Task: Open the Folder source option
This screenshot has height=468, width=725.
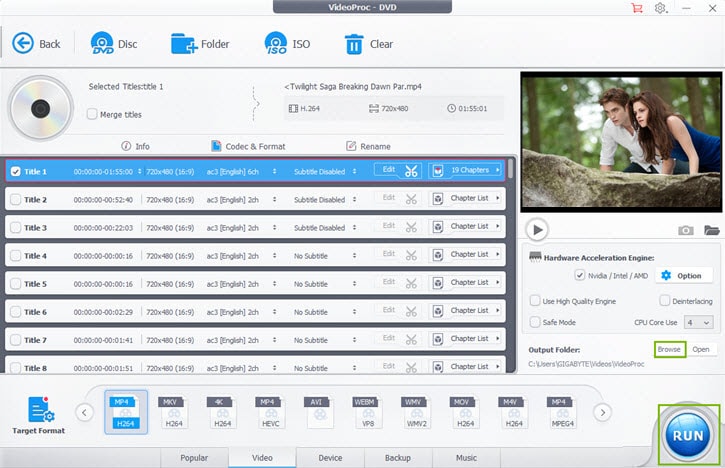Action: point(185,44)
